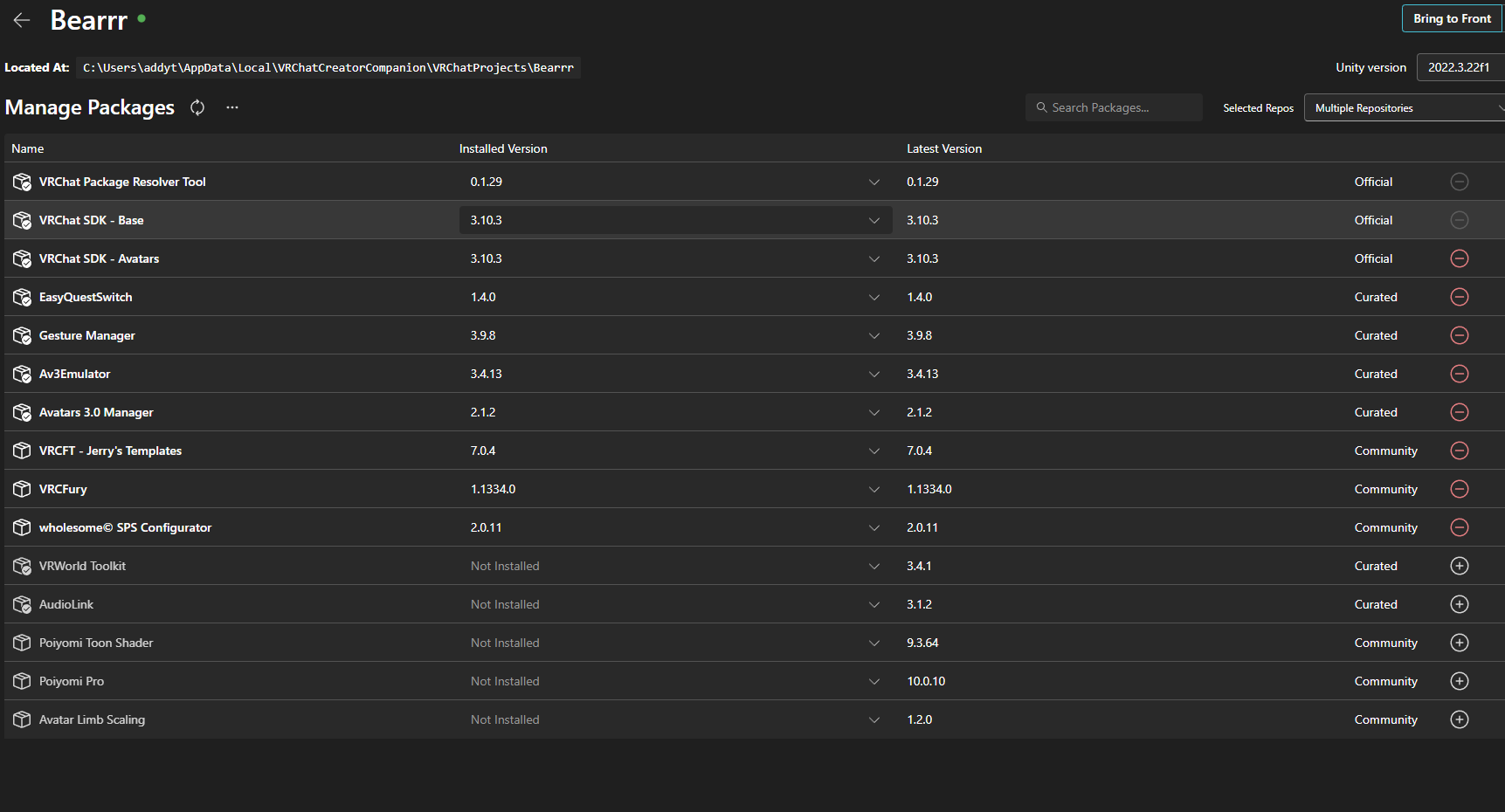This screenshot has width=1505, height=812.
Task: Click latest version 9.3.64 text
Action: point(922,643)
